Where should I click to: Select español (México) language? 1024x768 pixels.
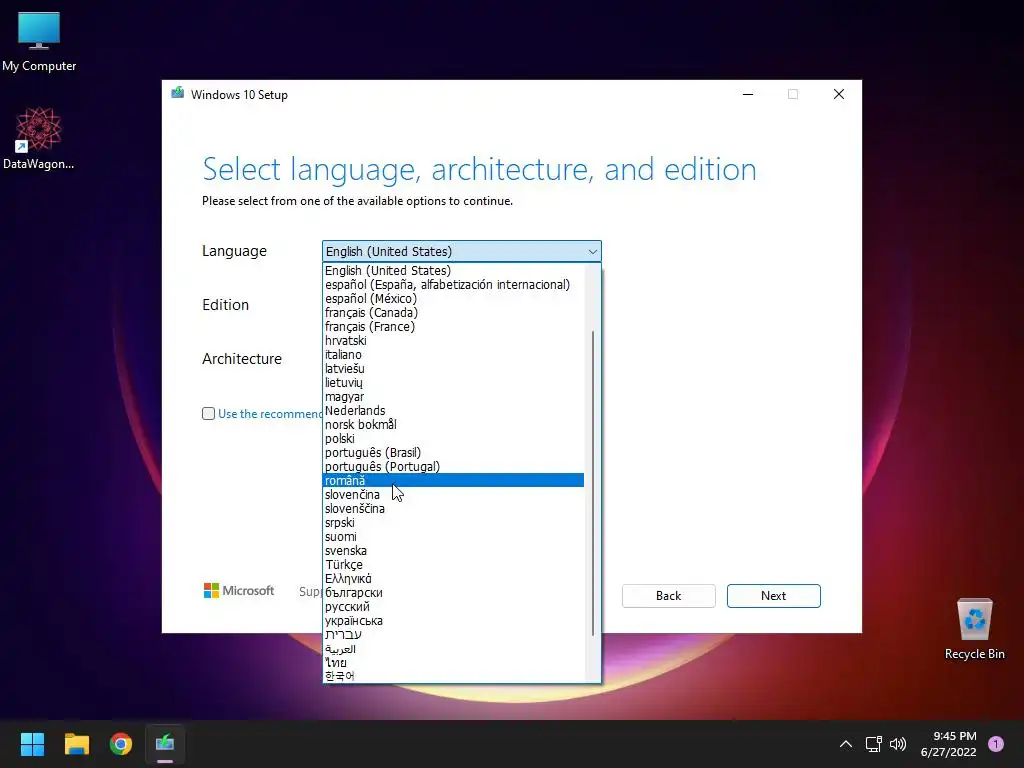453,298
